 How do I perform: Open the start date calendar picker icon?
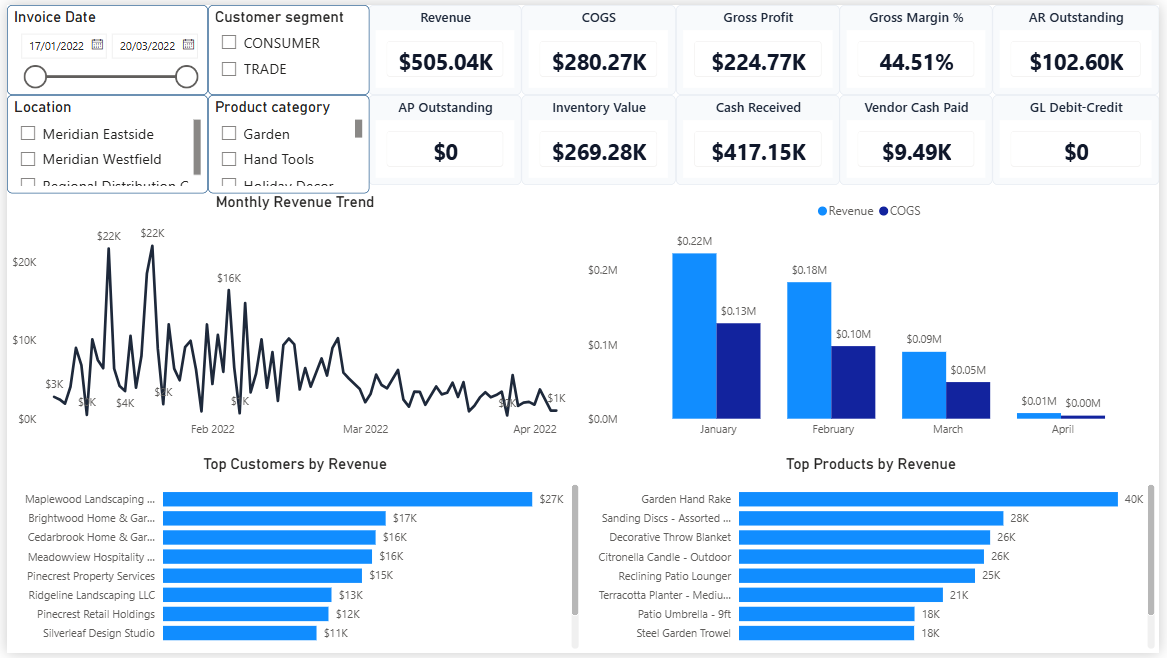point(97,45)
